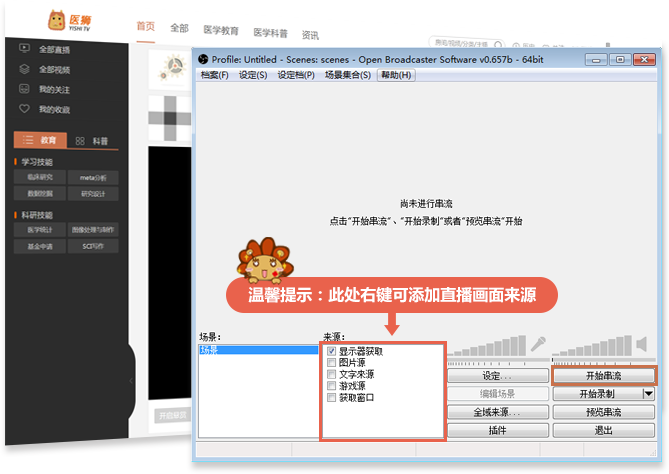Open the 医学科普 navigation tab
This screenshot has height=474, width=669.
[271, 33]
